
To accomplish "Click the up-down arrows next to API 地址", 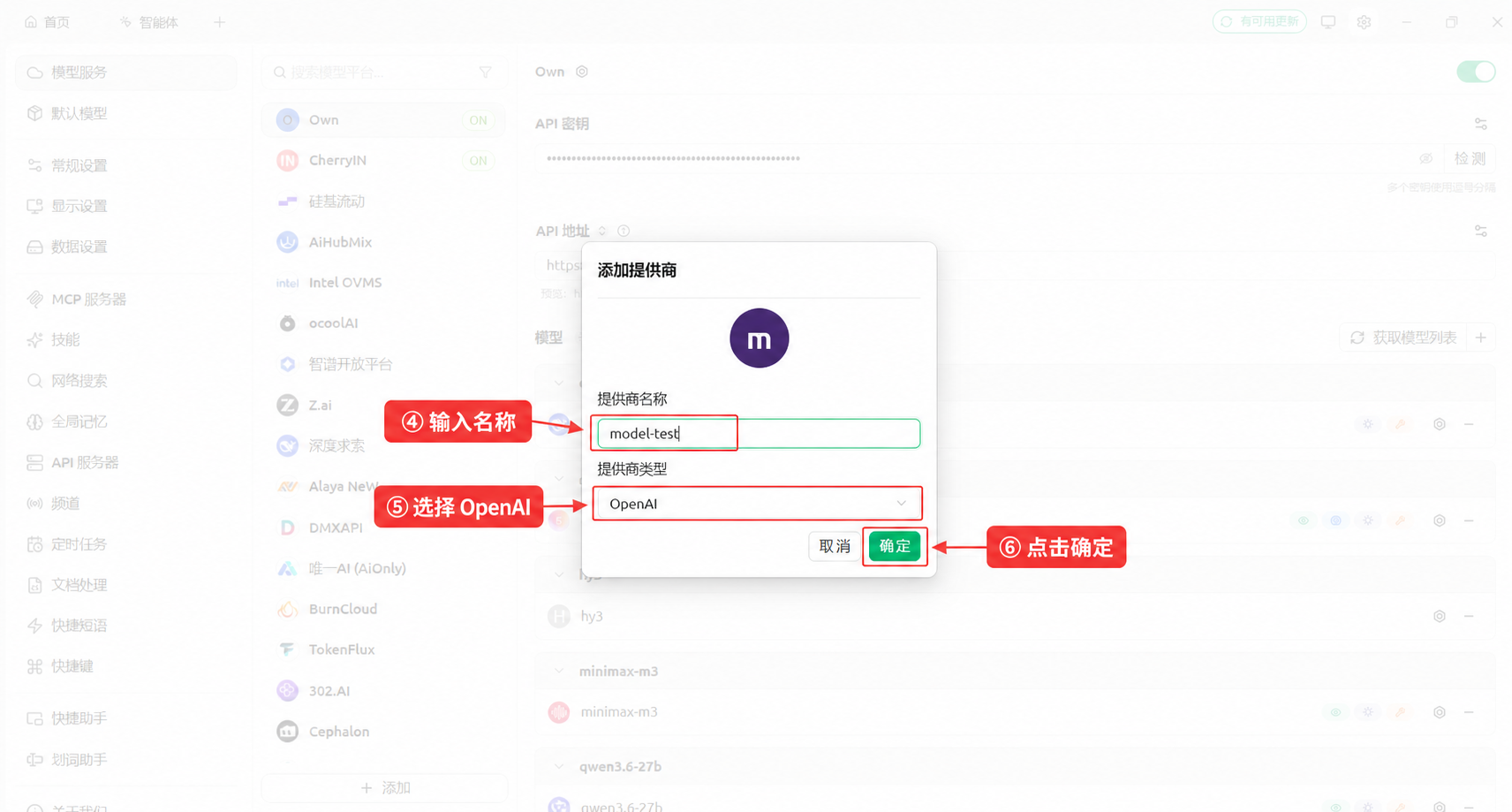I will (602, 231).
